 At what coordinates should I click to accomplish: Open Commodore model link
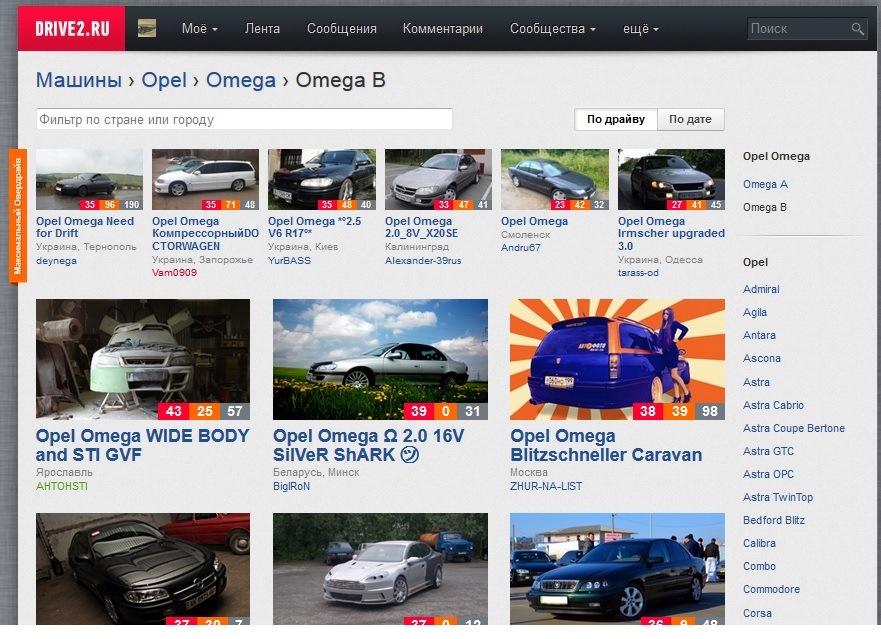[771, 590]
